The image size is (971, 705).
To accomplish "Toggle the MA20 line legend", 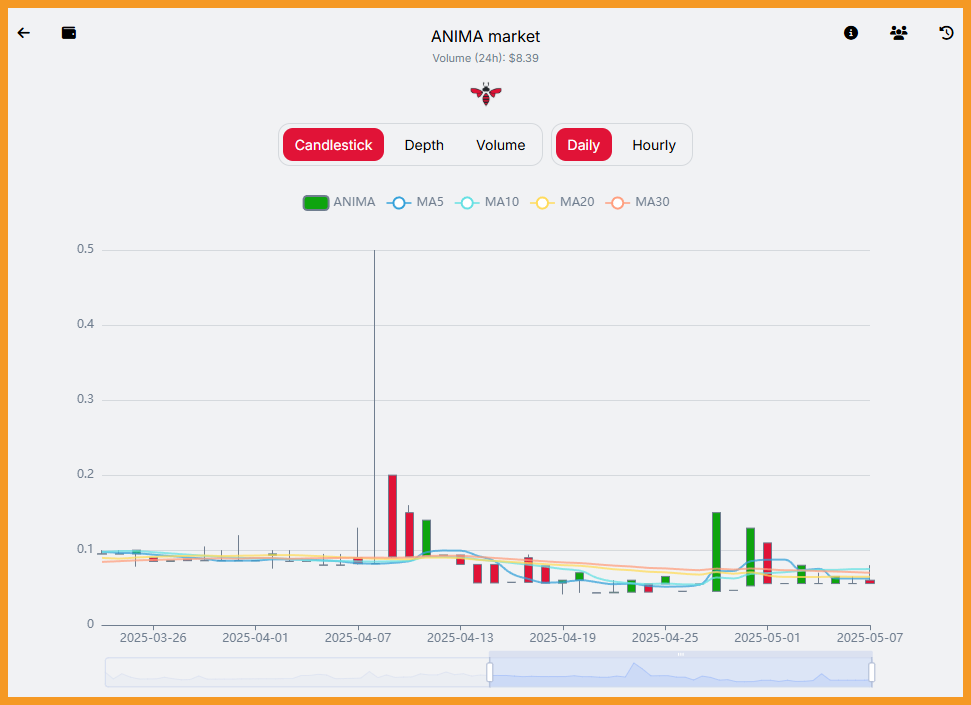I will click(x=562, y=203).
